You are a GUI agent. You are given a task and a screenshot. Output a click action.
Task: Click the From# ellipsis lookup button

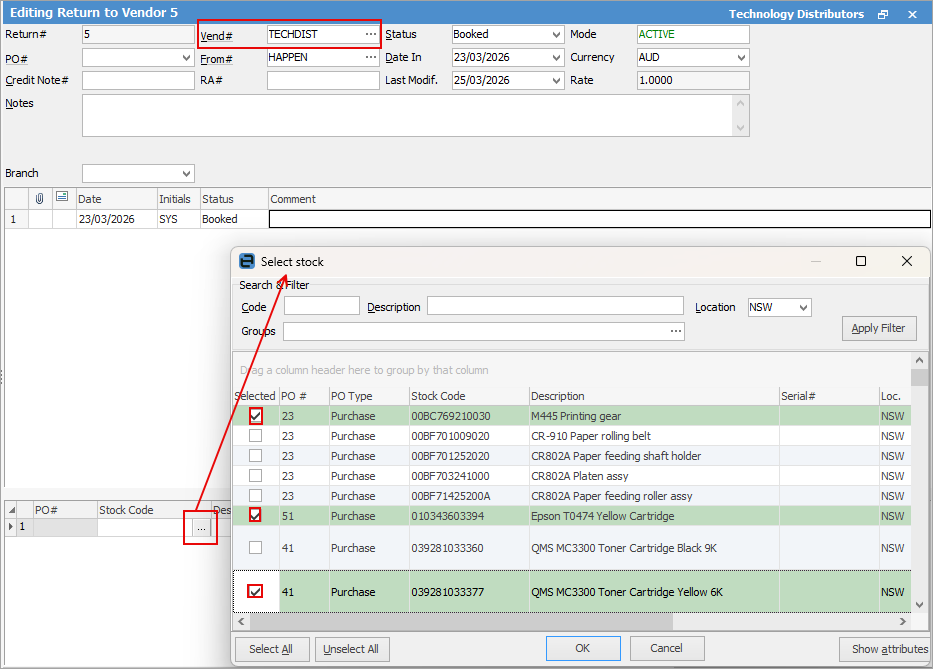(x=370, y=58)
